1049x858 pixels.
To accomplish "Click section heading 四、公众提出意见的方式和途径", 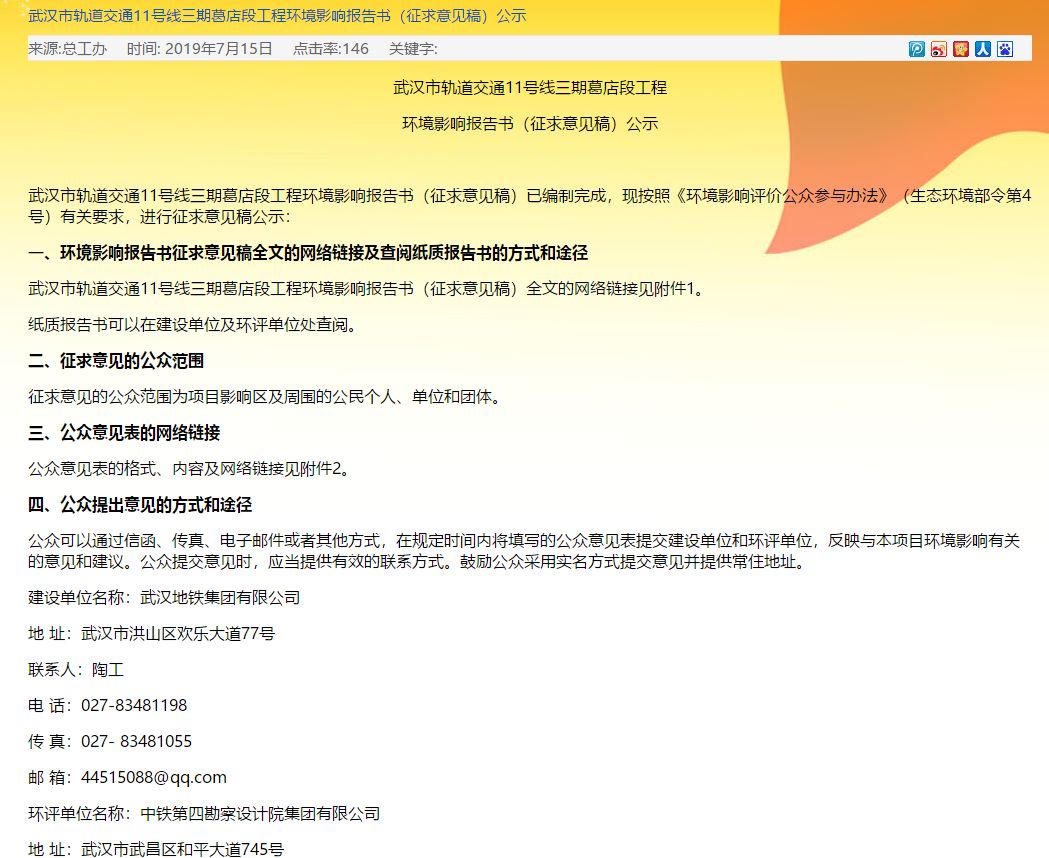I will [x=140, y=505].
